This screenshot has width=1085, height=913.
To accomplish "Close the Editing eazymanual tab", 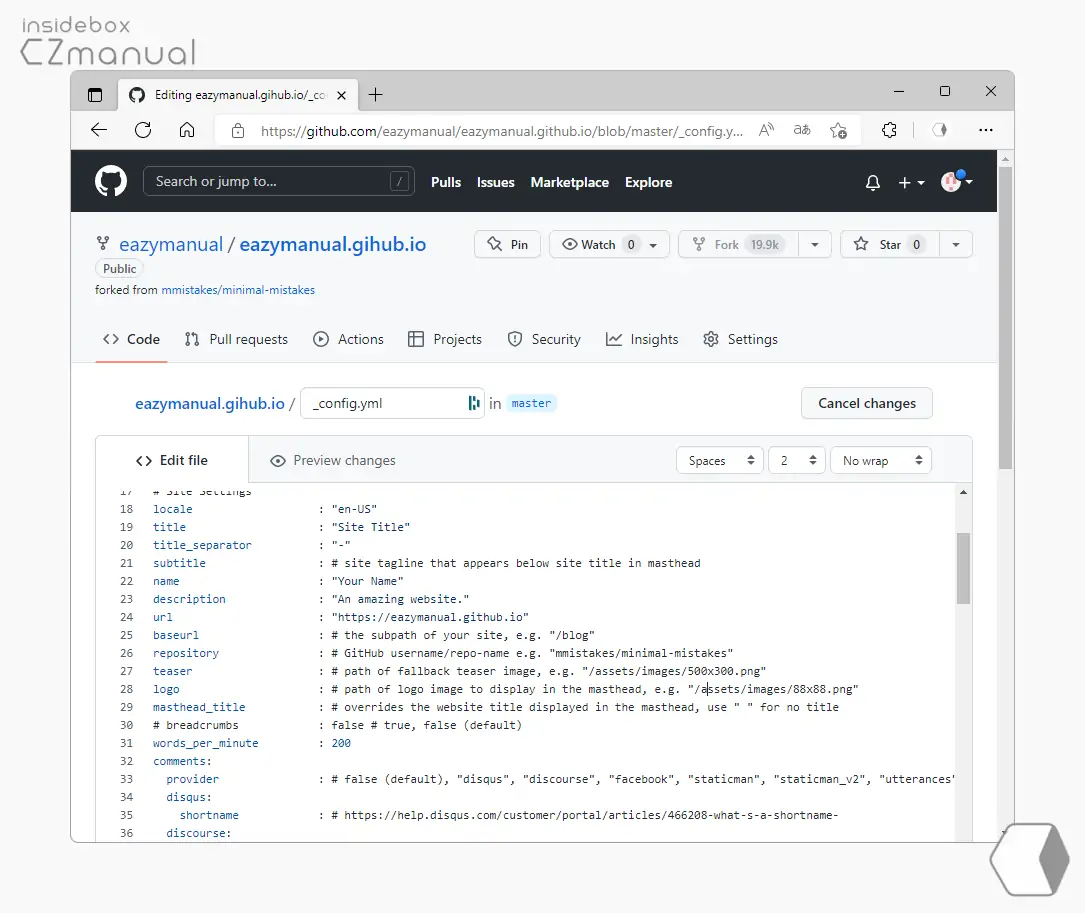I will tap(341, 96).
